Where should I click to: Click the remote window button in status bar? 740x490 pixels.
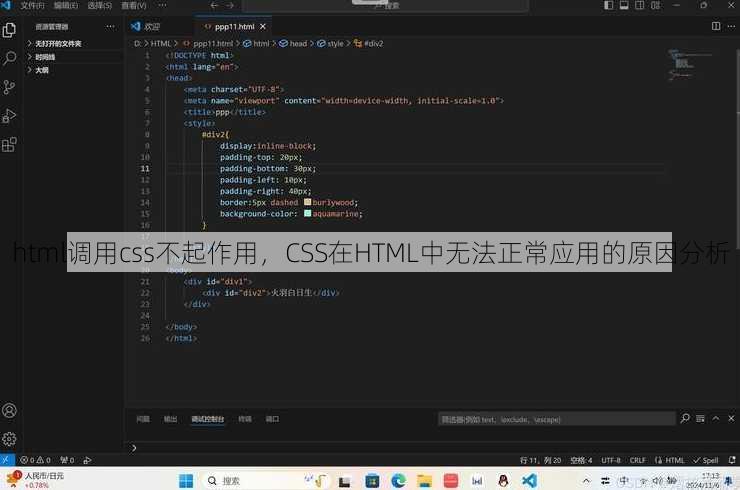[7, 460]
